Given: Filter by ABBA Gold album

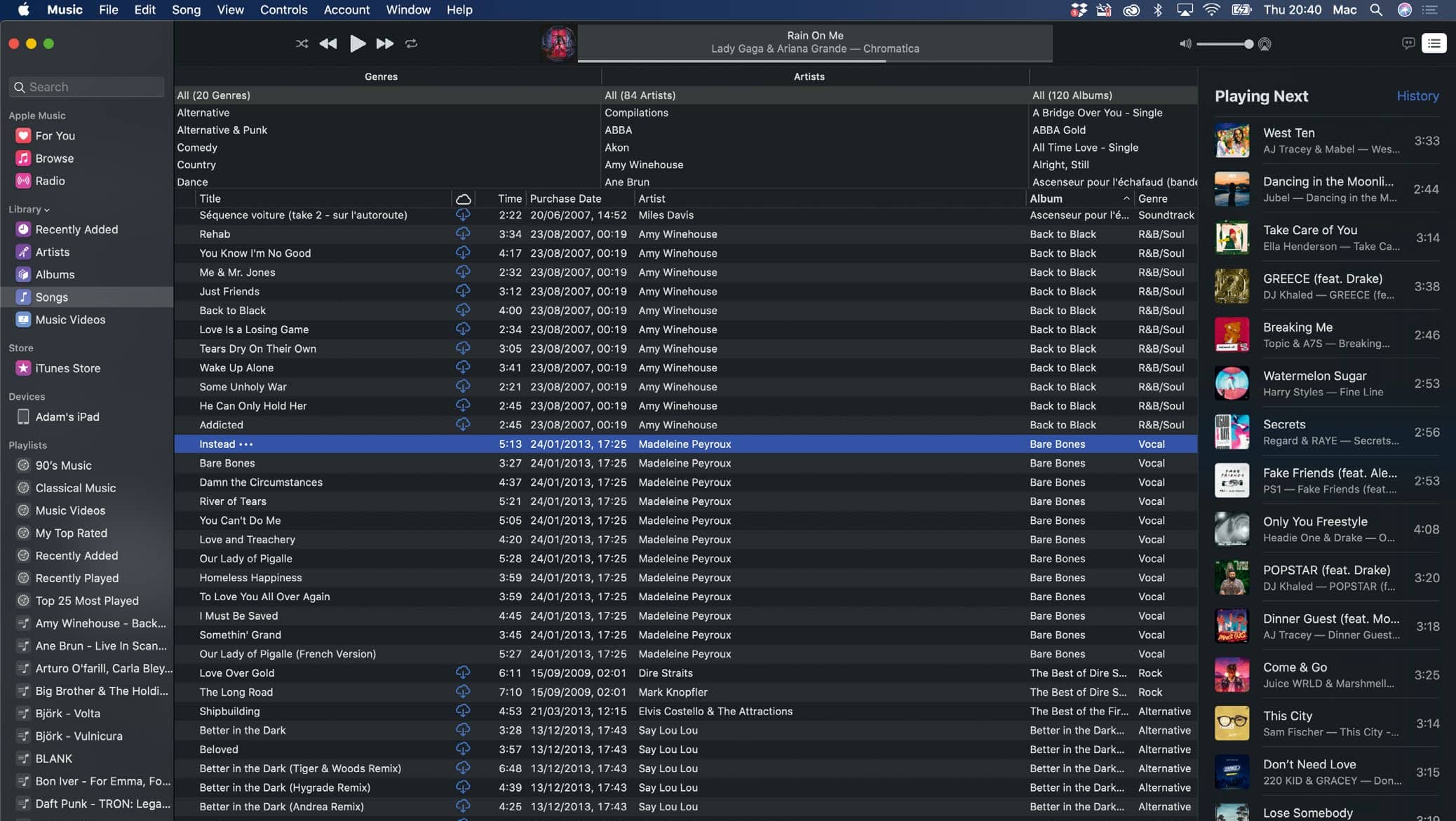Looking at the screenshot, I should click(x=1058, y=130).
